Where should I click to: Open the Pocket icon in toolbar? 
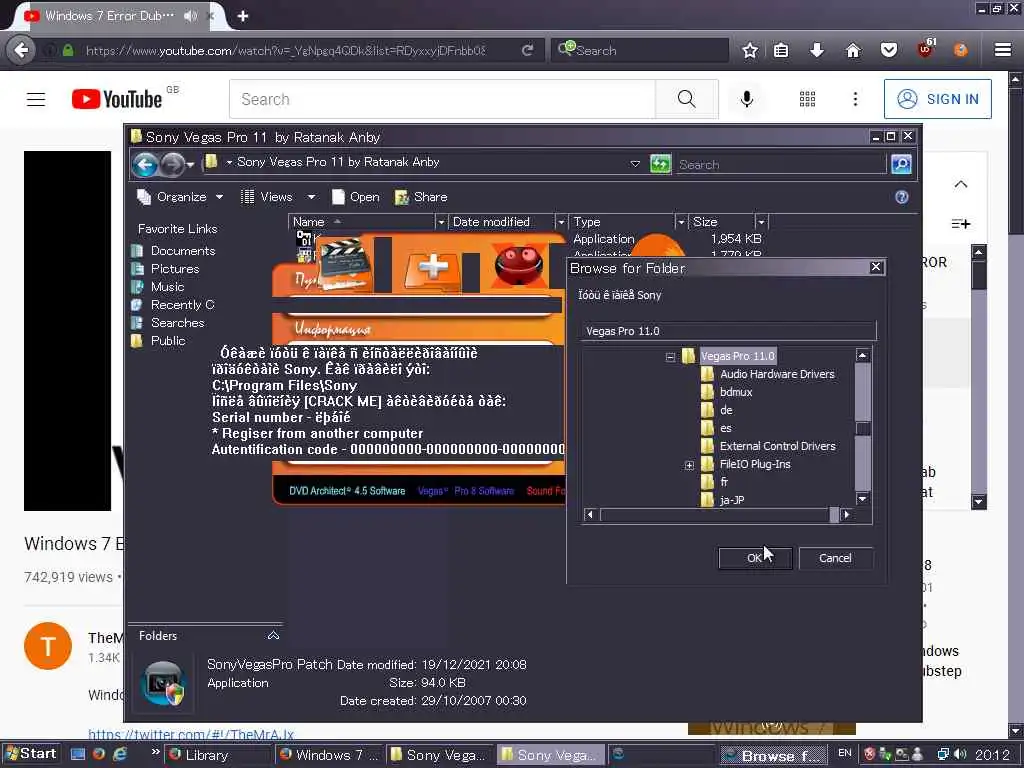pyautogui.click(x=889, y=50)
